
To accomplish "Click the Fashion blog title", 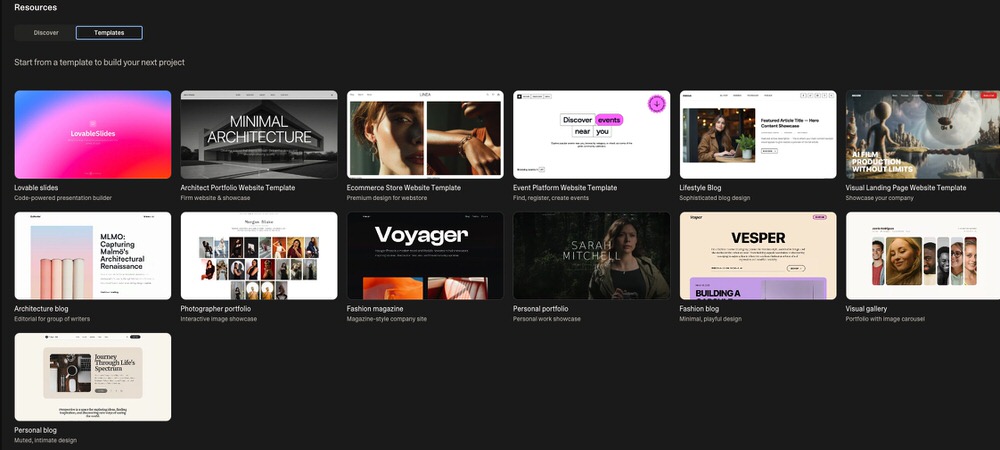I will click(699, 309).
